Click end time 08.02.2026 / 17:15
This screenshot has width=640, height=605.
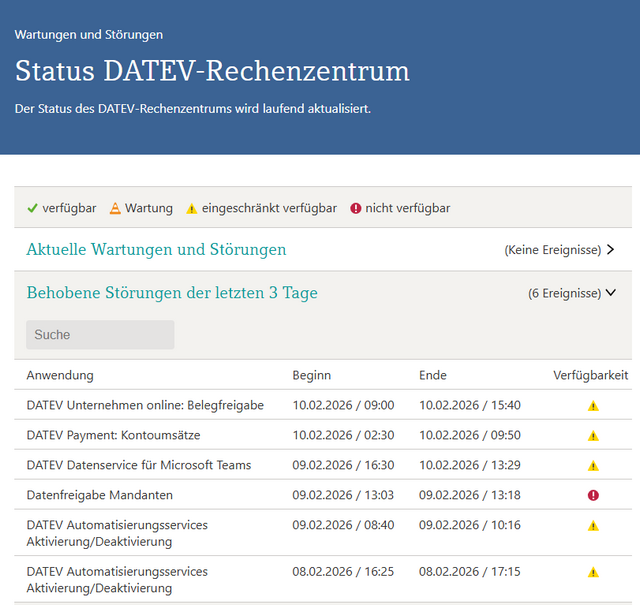(470, 571)
